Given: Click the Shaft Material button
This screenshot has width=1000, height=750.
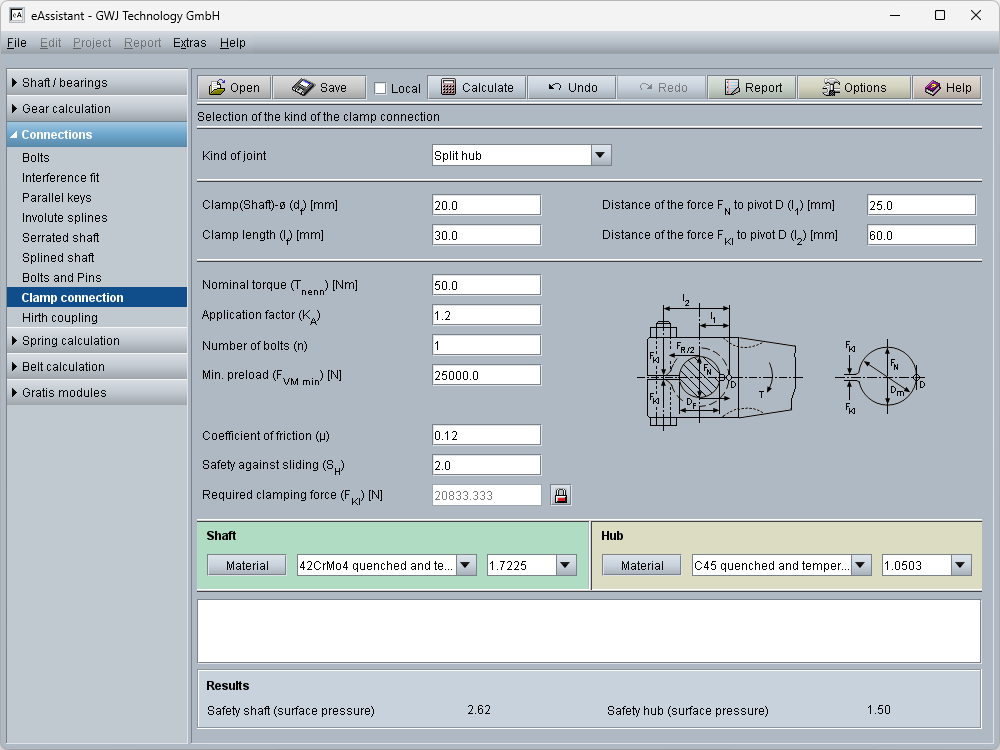Looking at the screenshot, I should click(247, 565).
